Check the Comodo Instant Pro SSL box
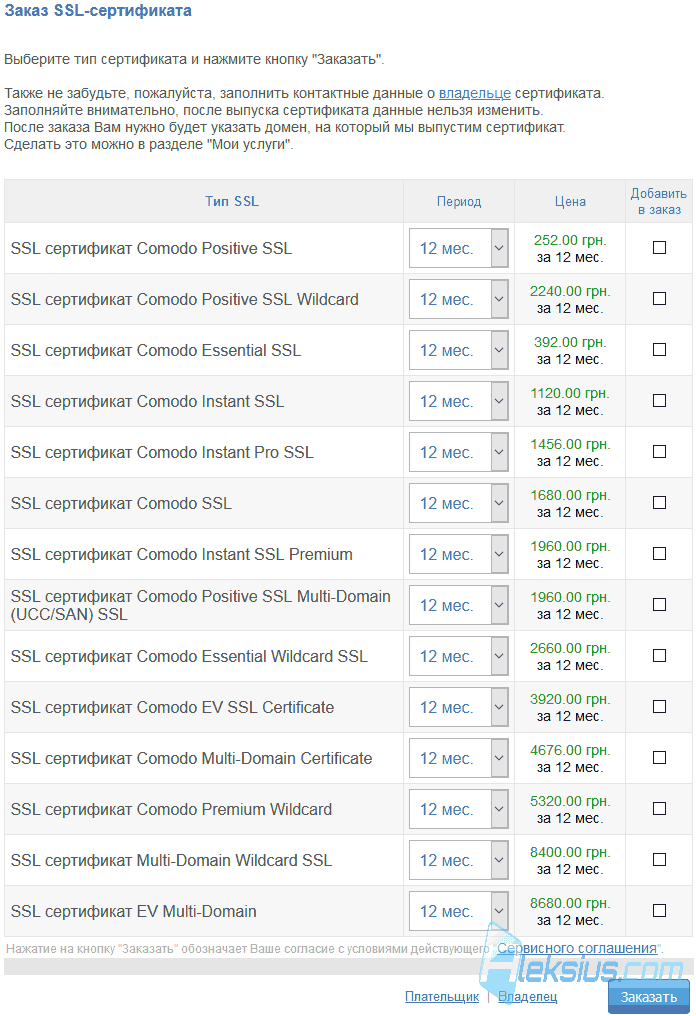This screenshot has height=1016, width=696. point(659,452)
